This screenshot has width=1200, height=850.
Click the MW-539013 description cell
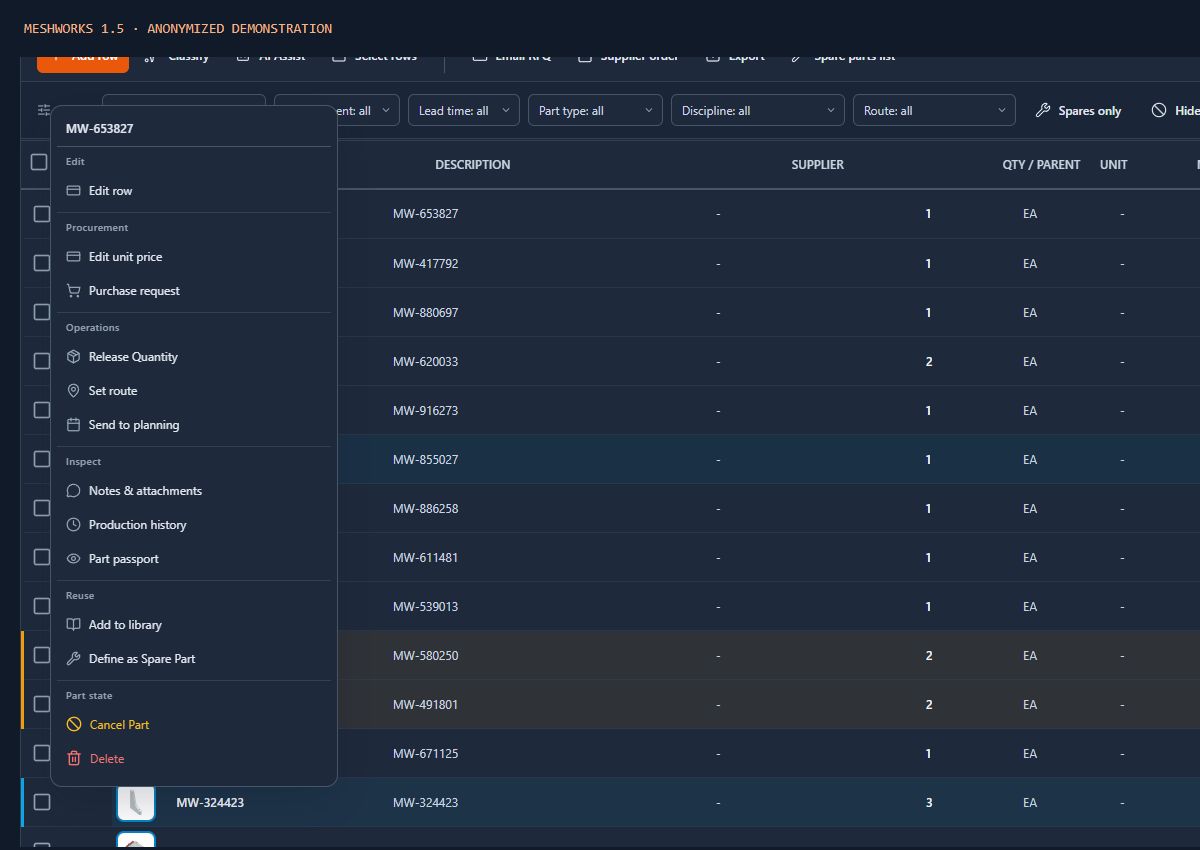[x=426, y=607]
